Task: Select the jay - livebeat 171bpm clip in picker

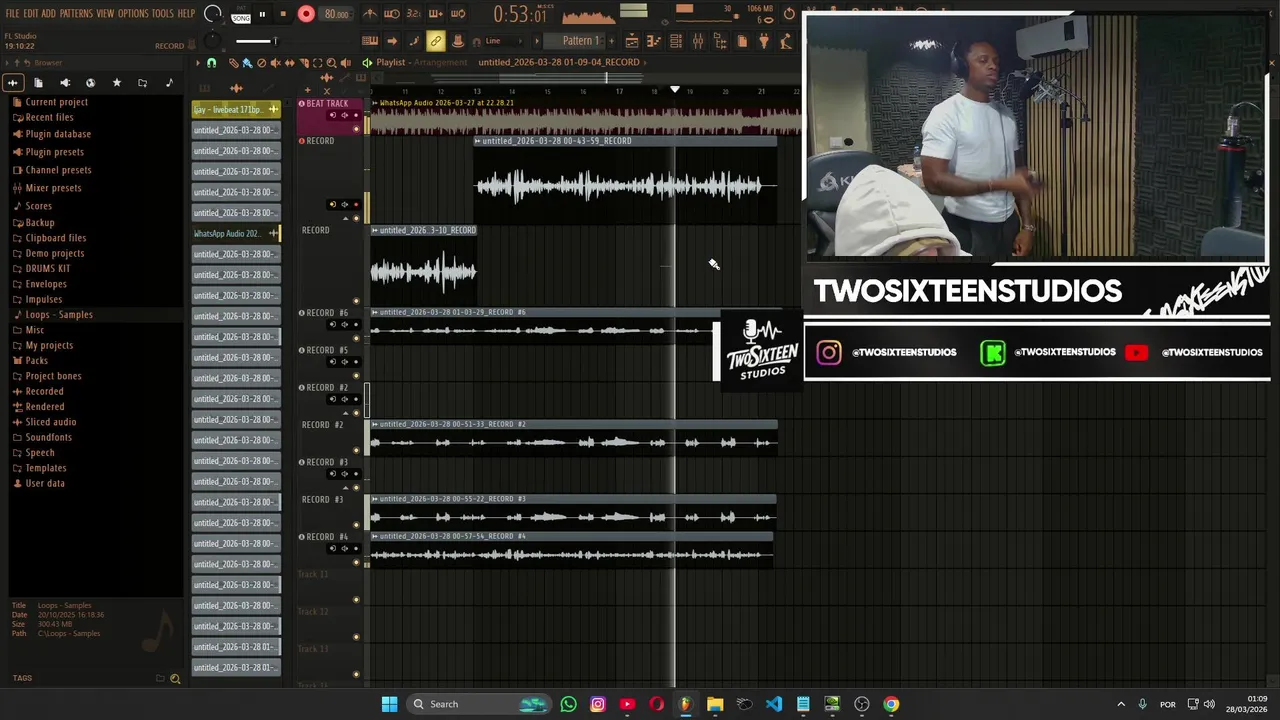Action: [x=236, y=109]
